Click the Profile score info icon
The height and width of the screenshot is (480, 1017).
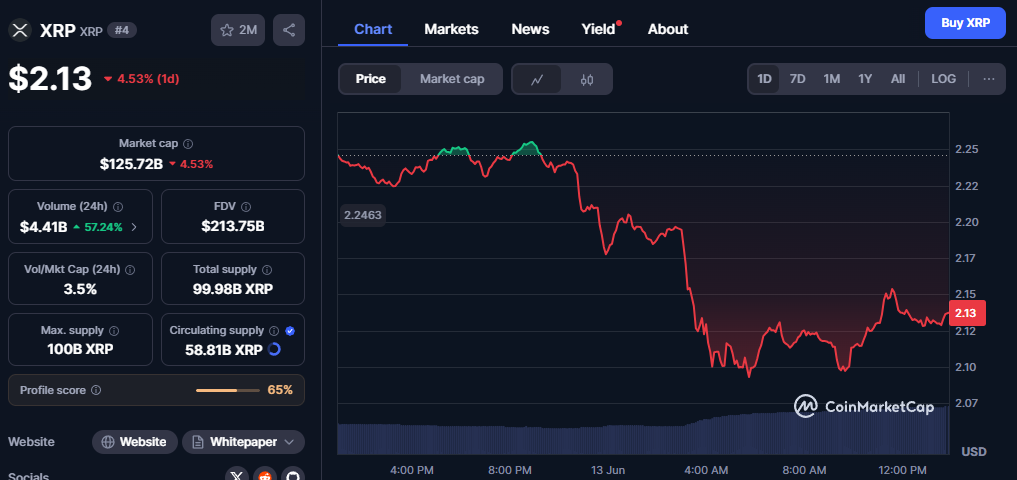pyautogui.click(x=96, y=390)
